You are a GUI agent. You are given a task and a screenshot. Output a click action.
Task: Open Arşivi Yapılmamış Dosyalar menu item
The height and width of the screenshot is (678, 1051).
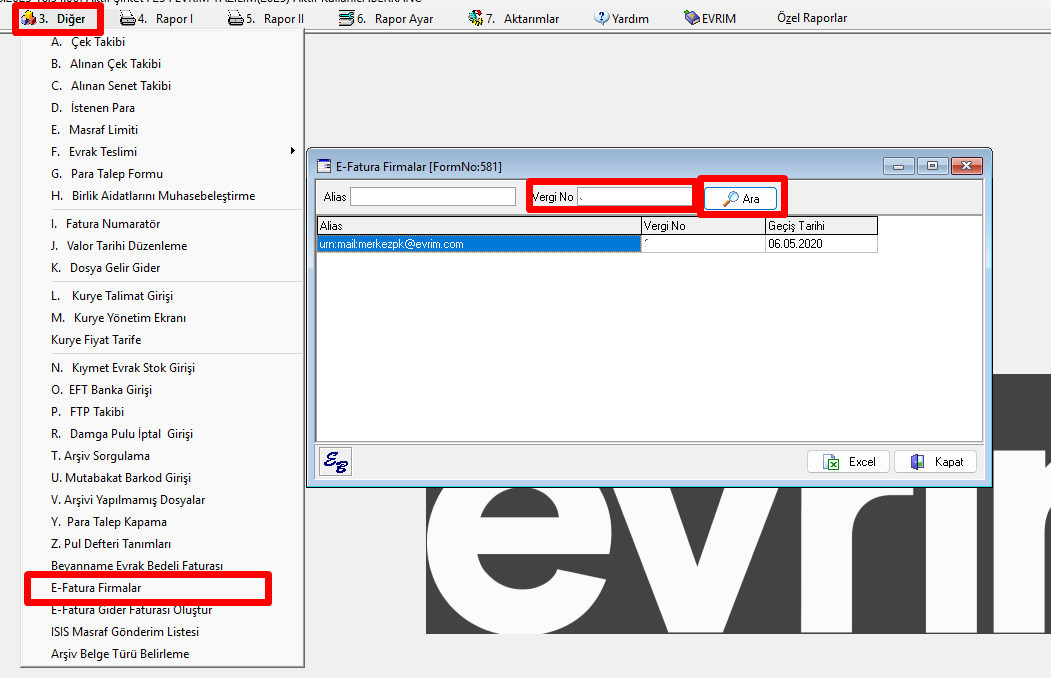[162, 500]
